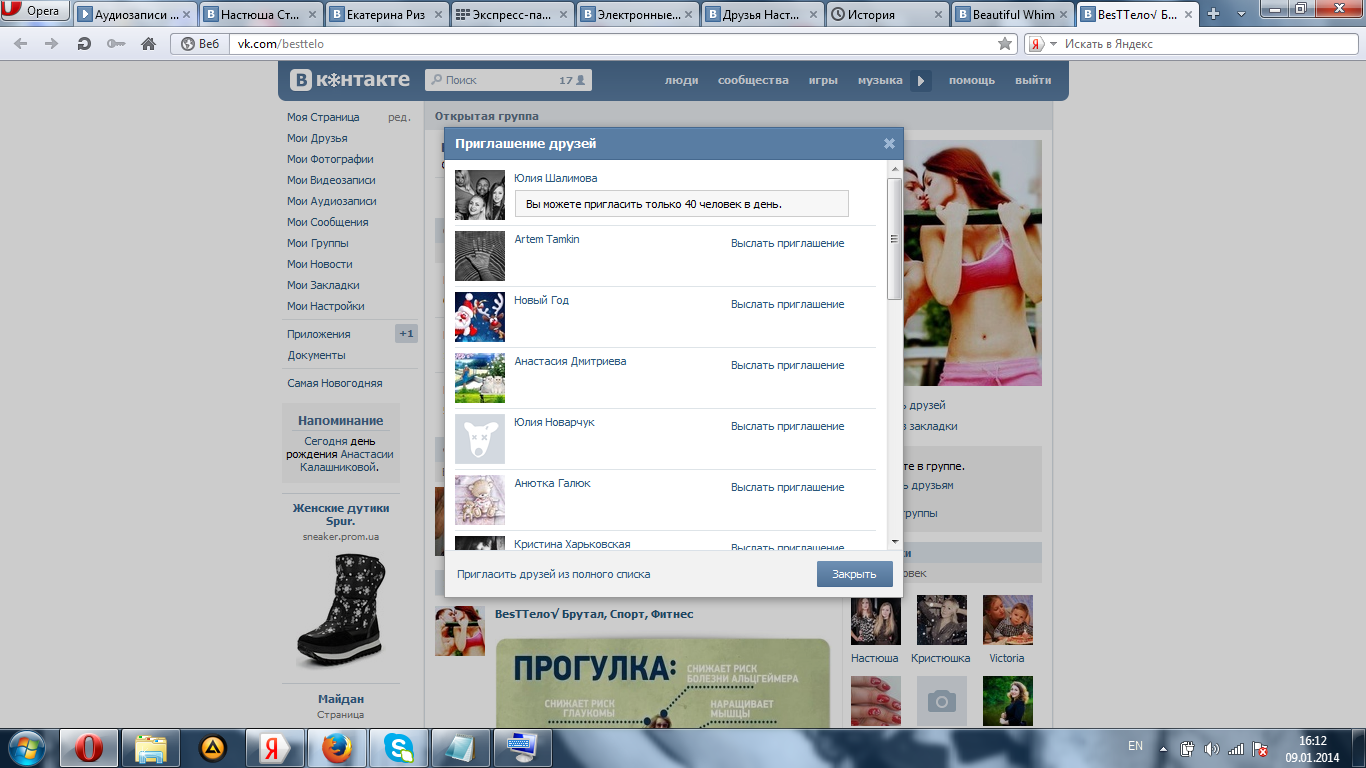The image size is (1366, 768).
Task: Open Skype from the taskbar
Action: [x=399, y=747]
